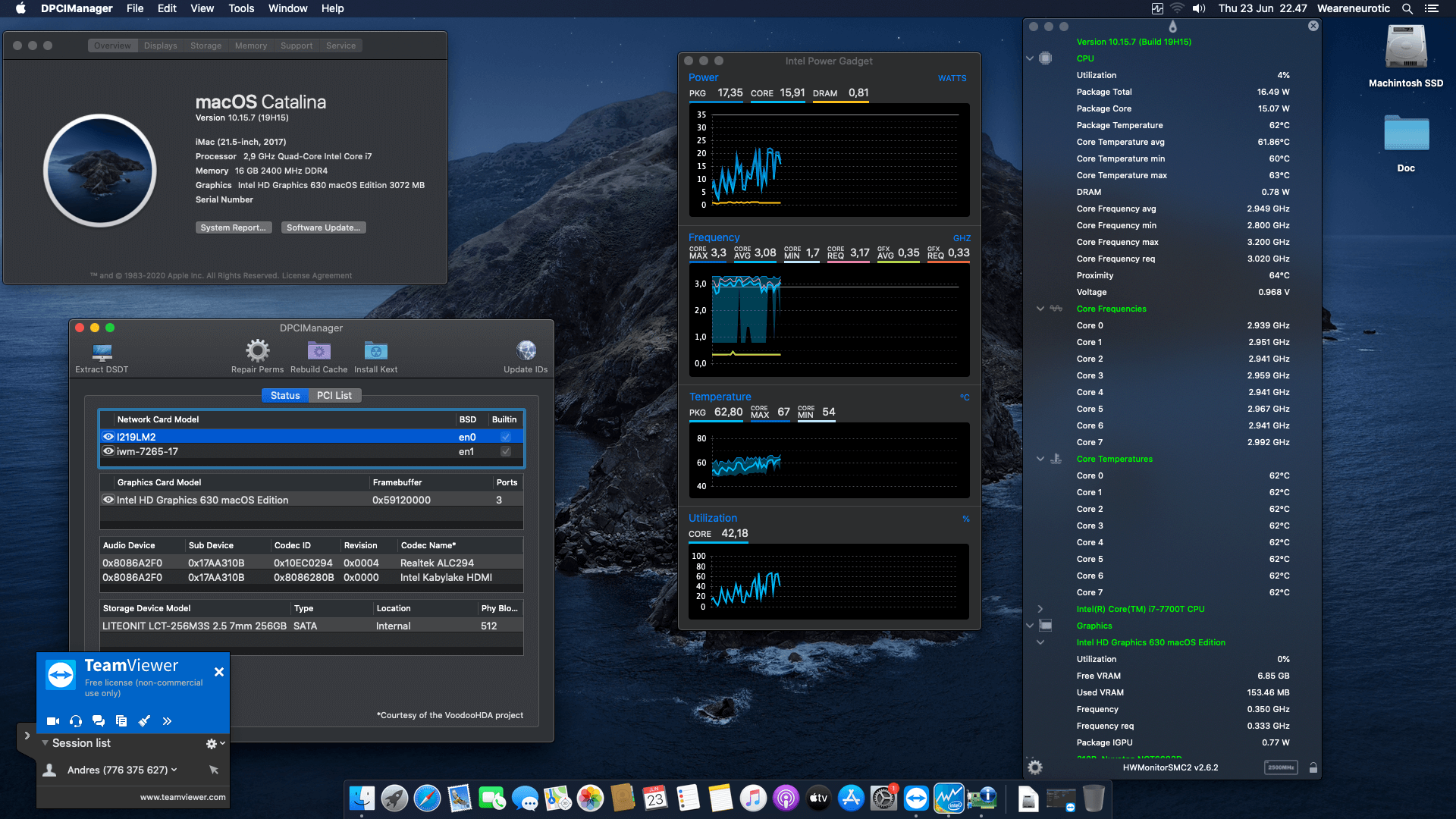This screenshot has height=819, width=1456.
Task: Open the Window menu
Action: pyautogui.click(x=287, y=8)
